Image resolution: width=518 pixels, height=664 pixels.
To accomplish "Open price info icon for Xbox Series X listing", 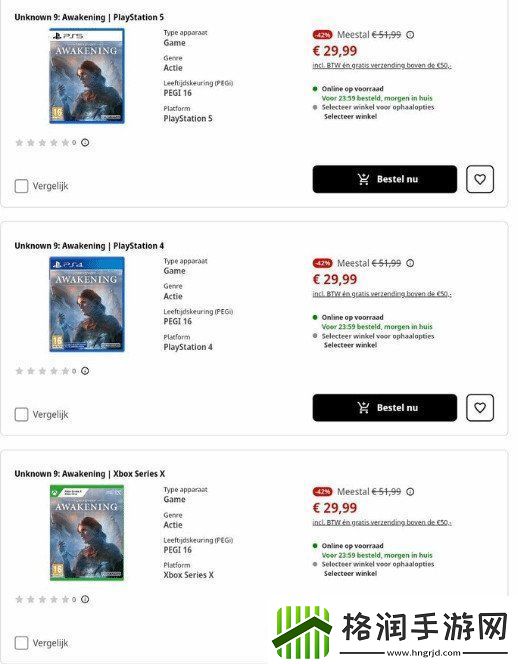I will click(410, 492).
